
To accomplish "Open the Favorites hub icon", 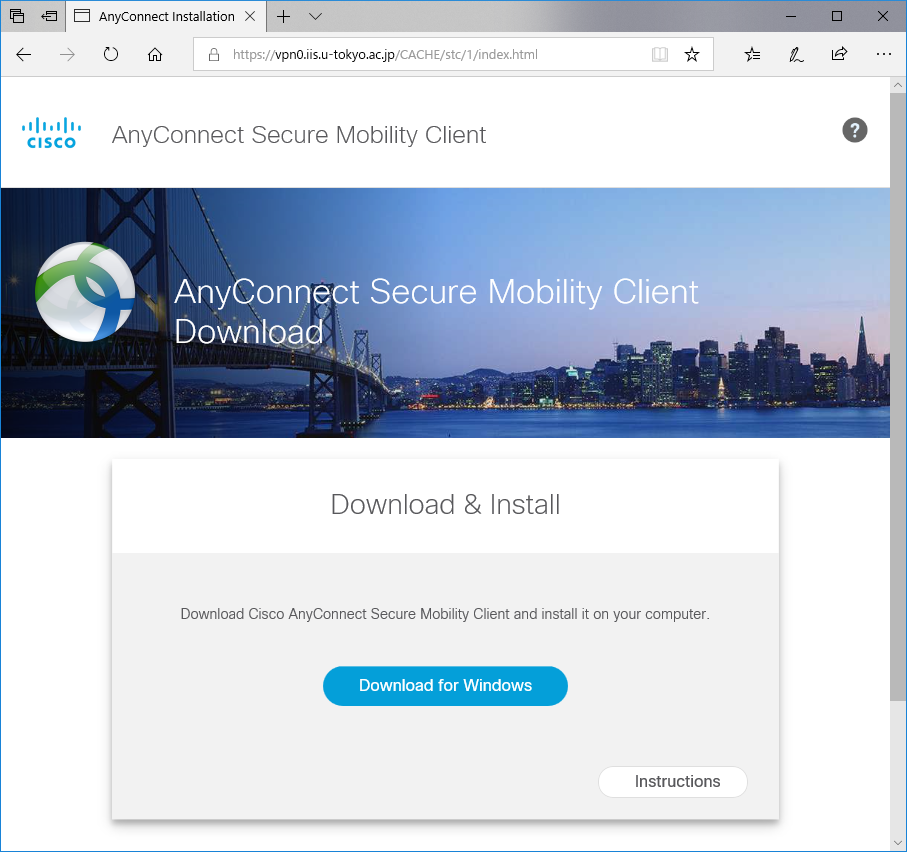I will coord(752,54).
